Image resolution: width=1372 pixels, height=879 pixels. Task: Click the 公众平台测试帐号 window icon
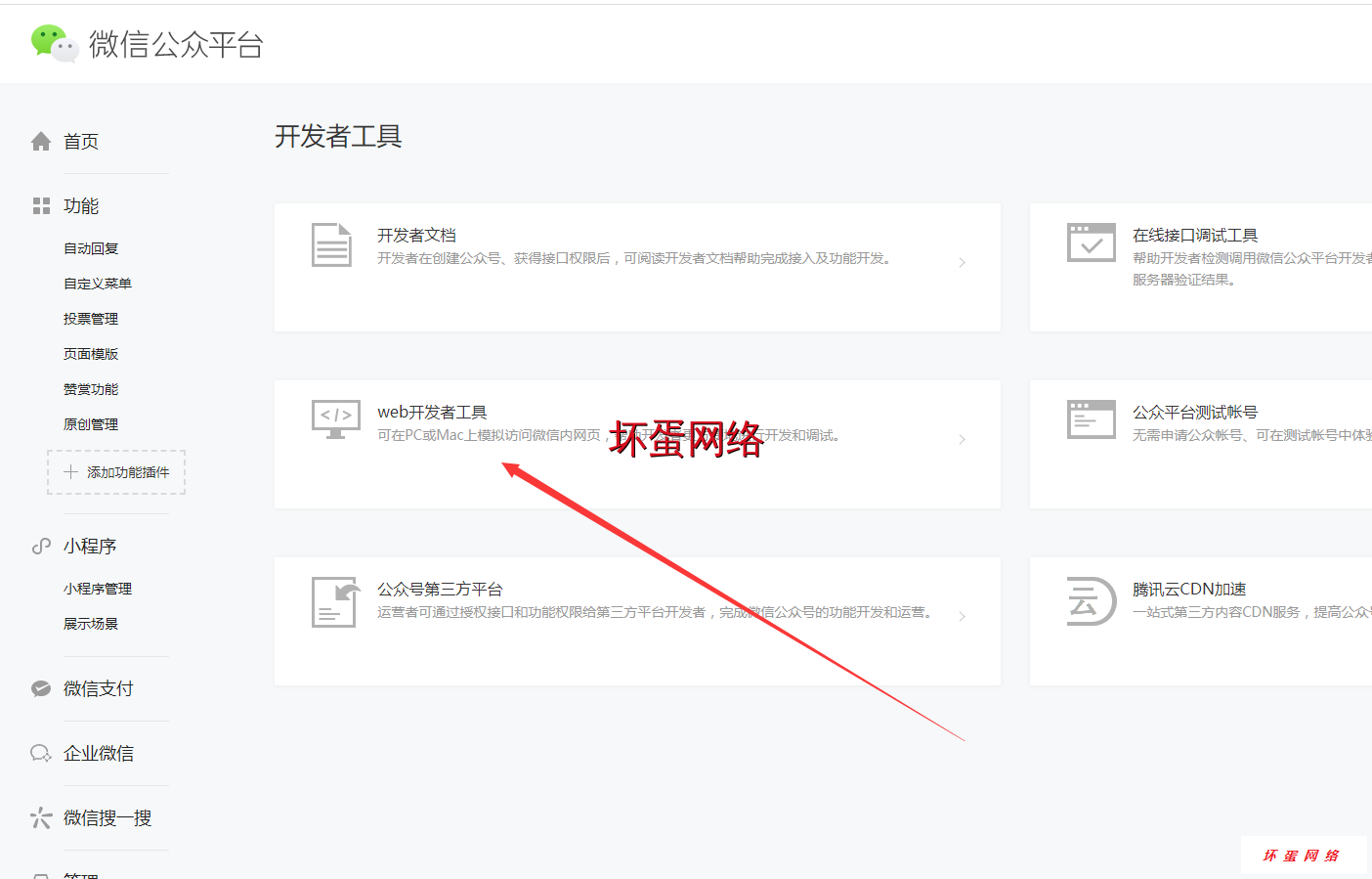tap(1092, 419)
